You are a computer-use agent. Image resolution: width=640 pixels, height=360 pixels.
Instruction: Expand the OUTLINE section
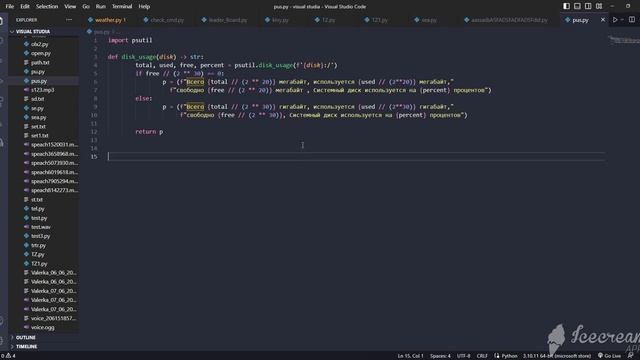25,338
